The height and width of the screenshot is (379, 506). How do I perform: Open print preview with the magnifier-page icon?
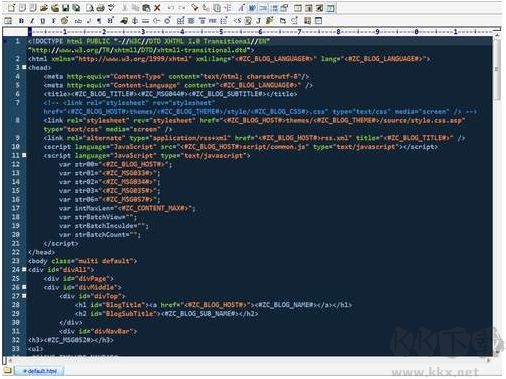click(90, 7)
